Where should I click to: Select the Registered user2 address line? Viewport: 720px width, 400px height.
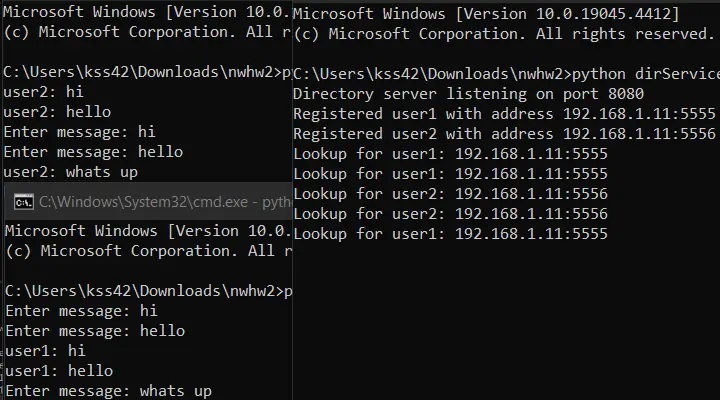coord(504,134)
